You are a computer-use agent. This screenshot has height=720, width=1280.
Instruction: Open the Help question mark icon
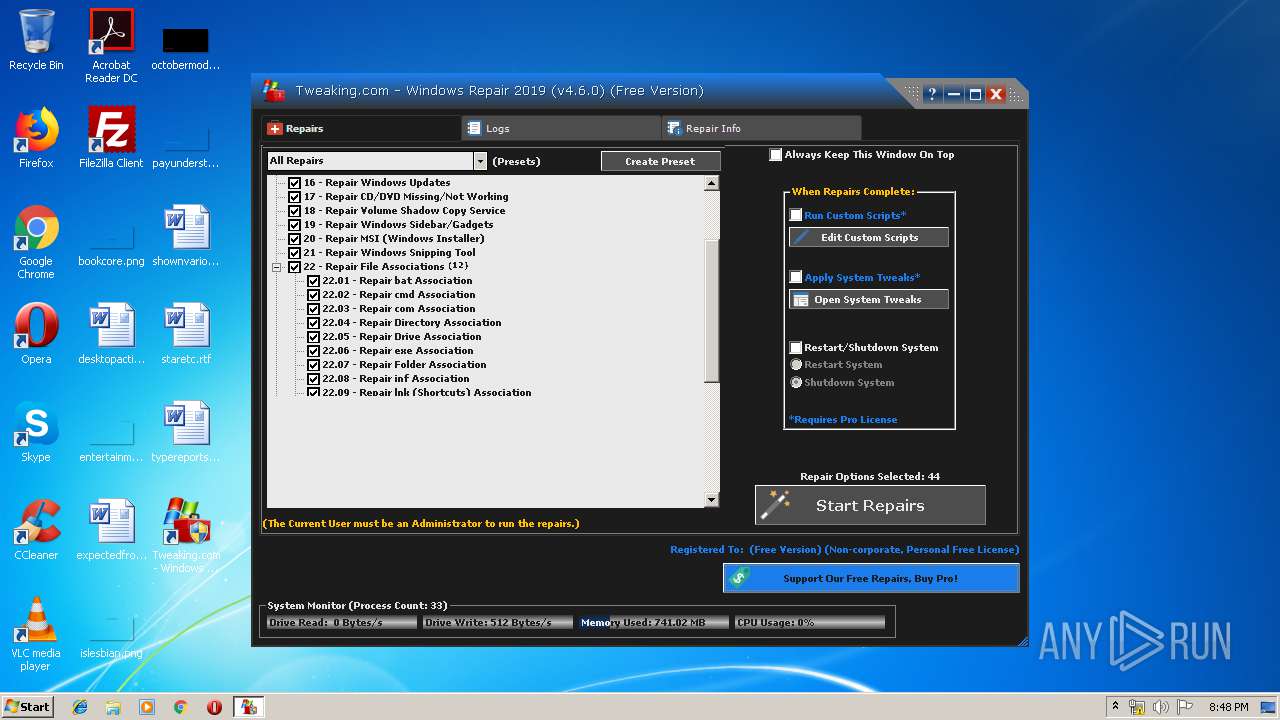coord(932,94)
